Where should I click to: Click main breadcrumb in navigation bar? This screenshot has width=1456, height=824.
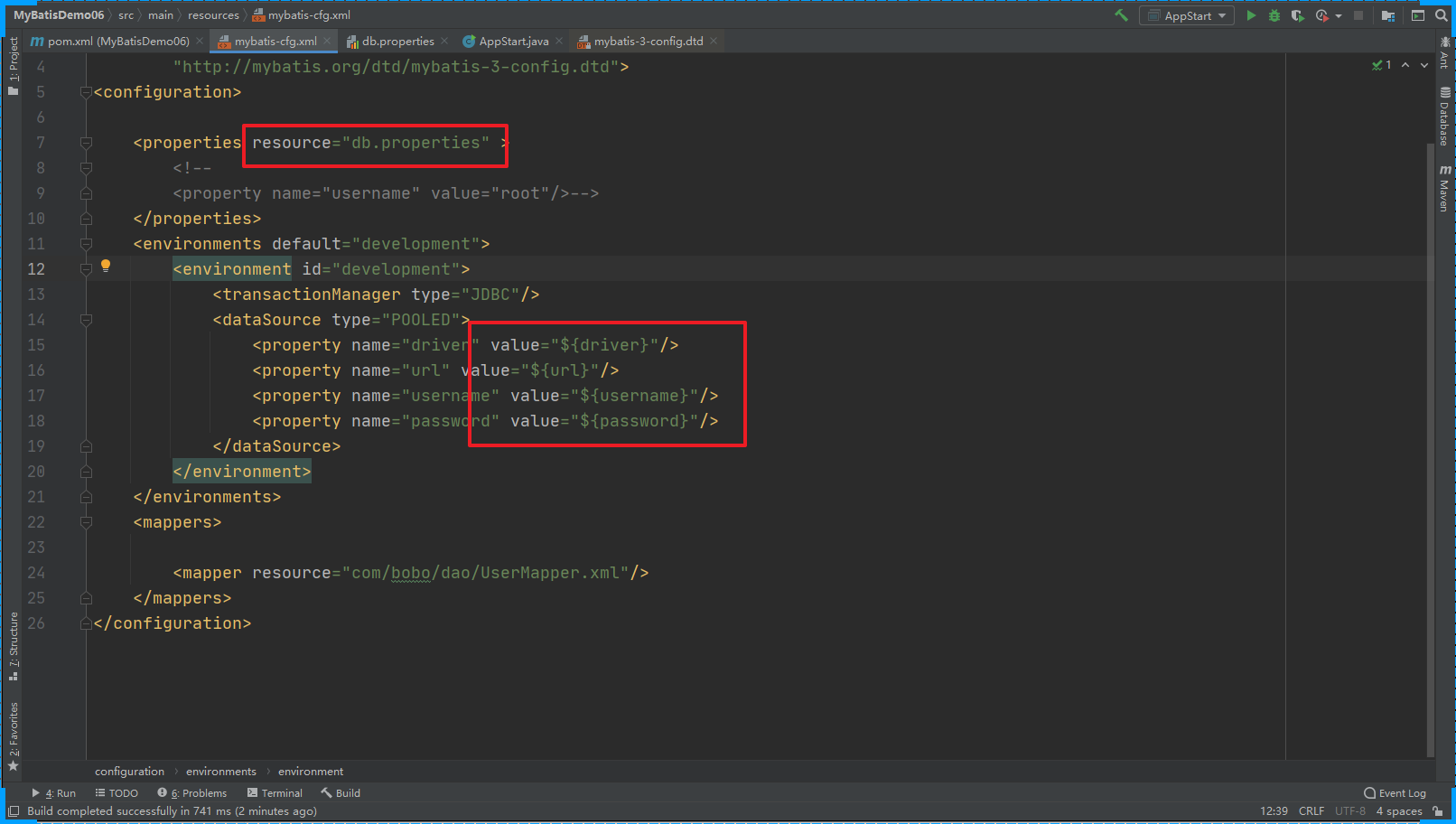161,15
